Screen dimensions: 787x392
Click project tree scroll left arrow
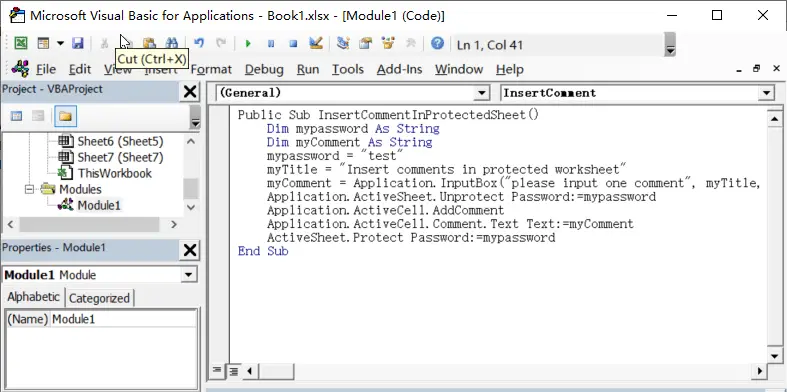pyautogui.click(x=11, y=224)
